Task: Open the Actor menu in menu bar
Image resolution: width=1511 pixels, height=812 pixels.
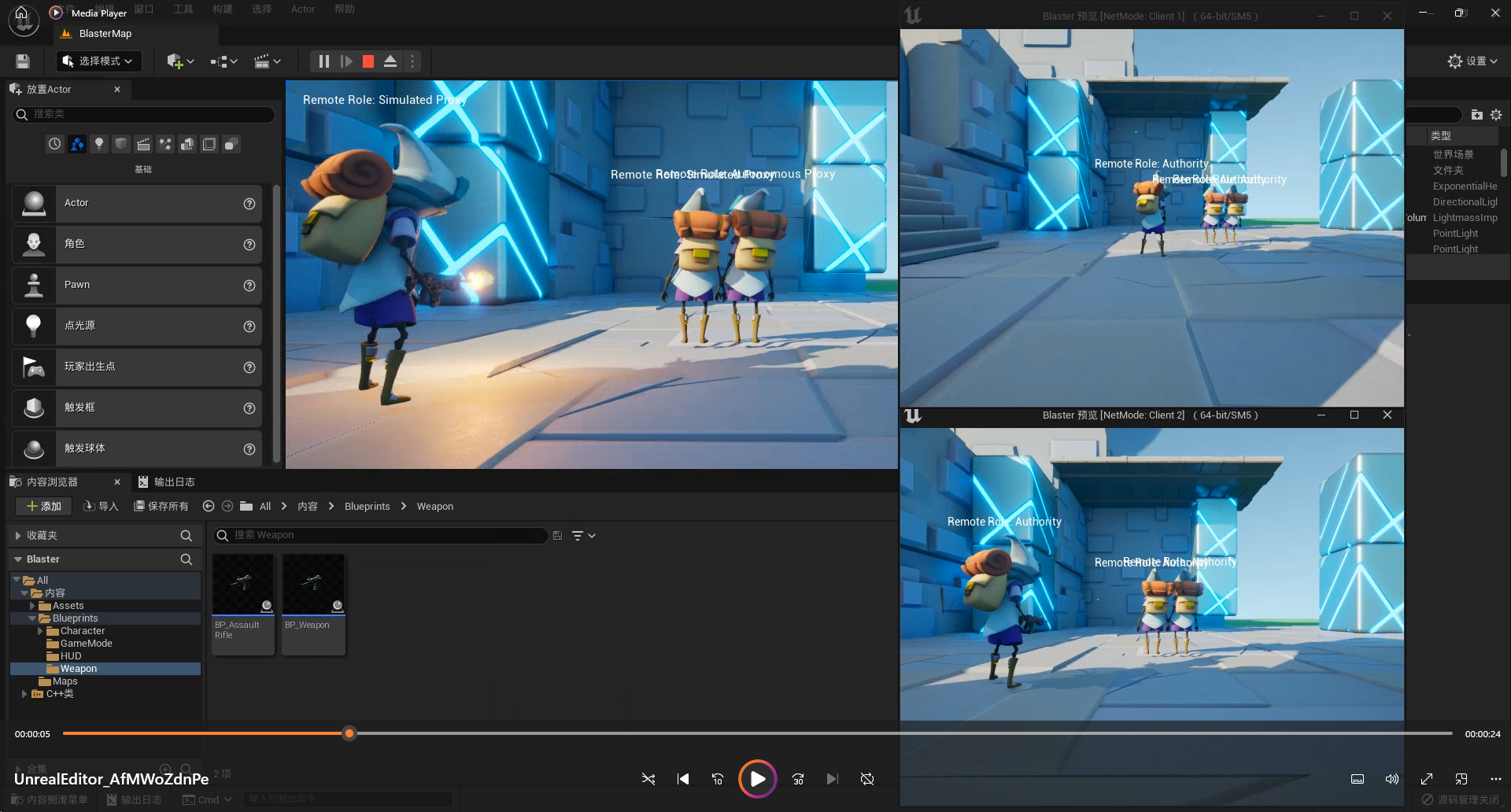Action: point(303,9)
